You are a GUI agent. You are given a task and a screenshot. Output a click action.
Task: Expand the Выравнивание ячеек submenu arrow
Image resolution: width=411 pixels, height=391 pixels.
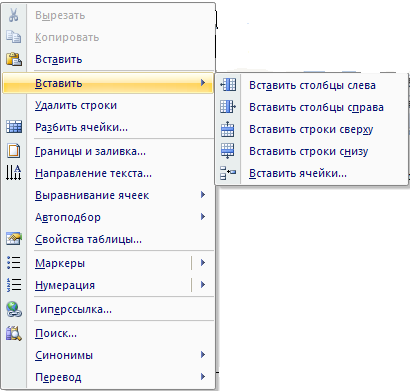203,195
